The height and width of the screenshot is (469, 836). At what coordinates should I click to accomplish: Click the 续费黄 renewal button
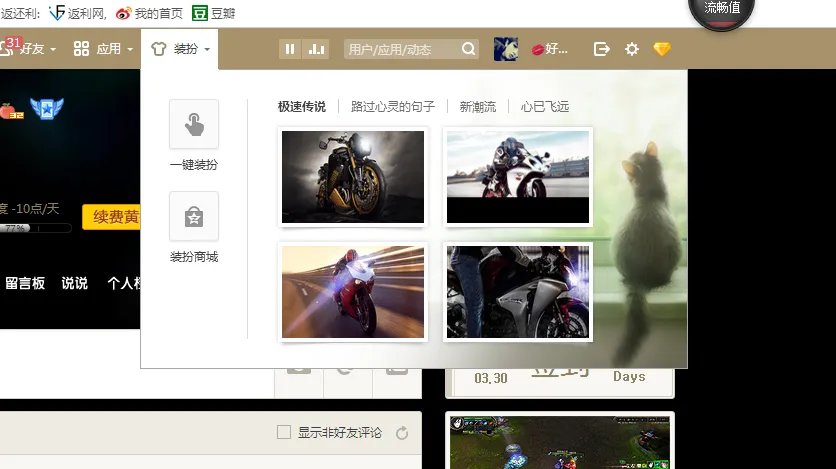click(x=111, y=216)
